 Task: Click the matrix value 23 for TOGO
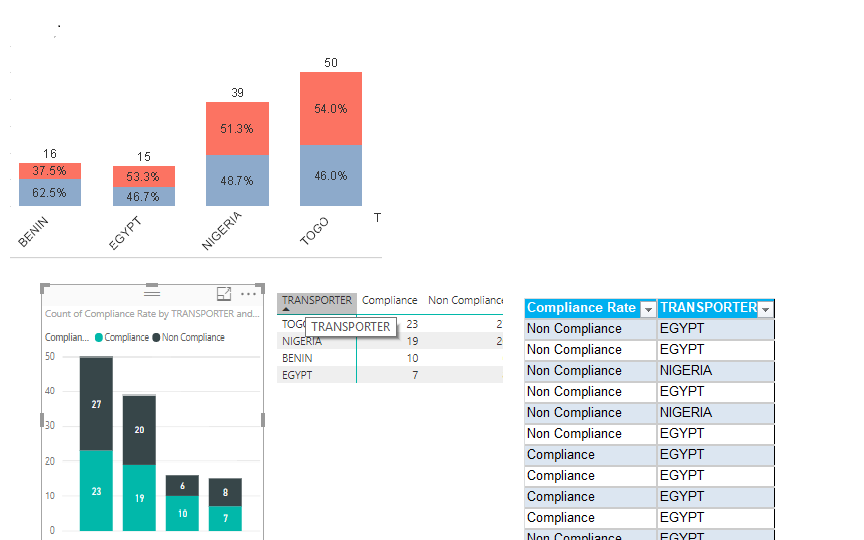point(412,324)
